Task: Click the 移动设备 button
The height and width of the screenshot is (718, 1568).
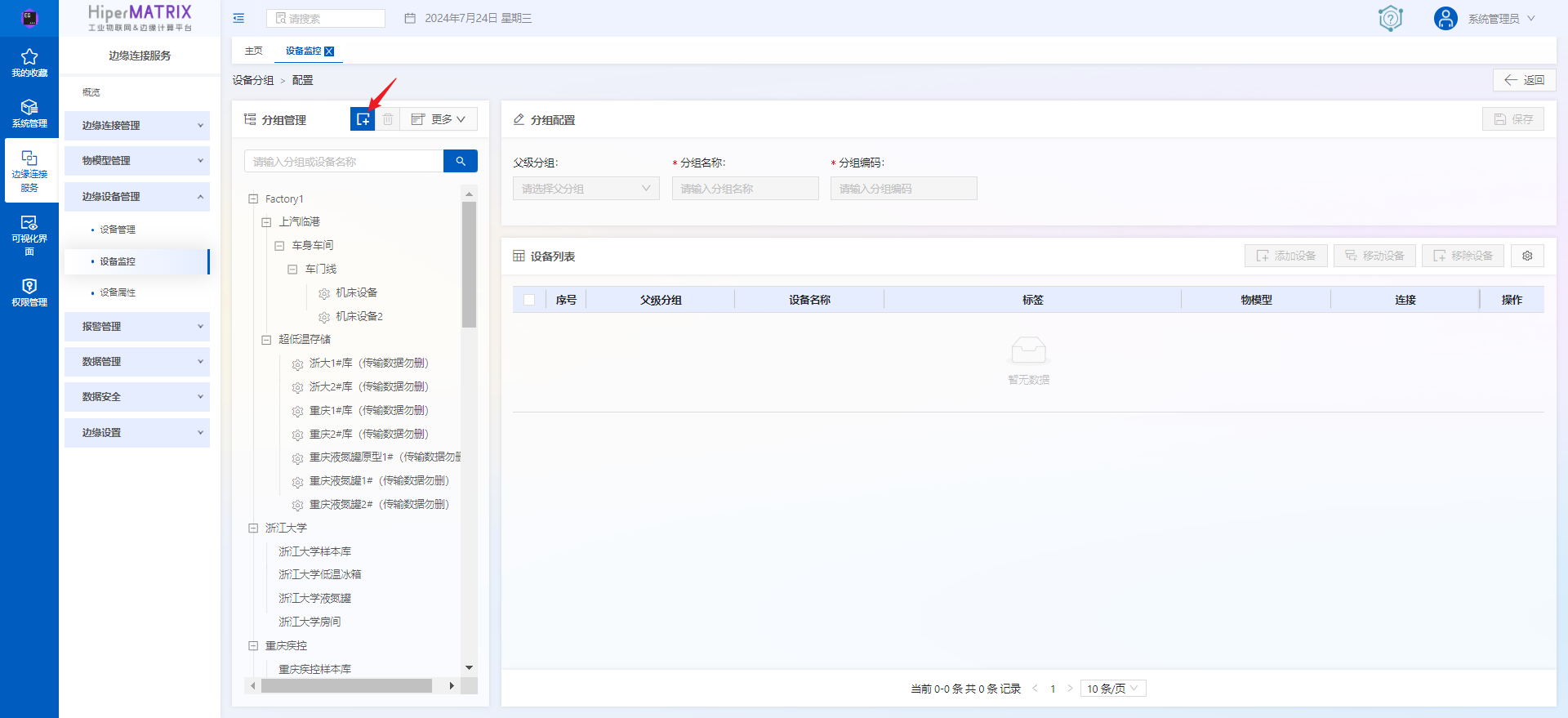Action: (x=1374, y=256)
